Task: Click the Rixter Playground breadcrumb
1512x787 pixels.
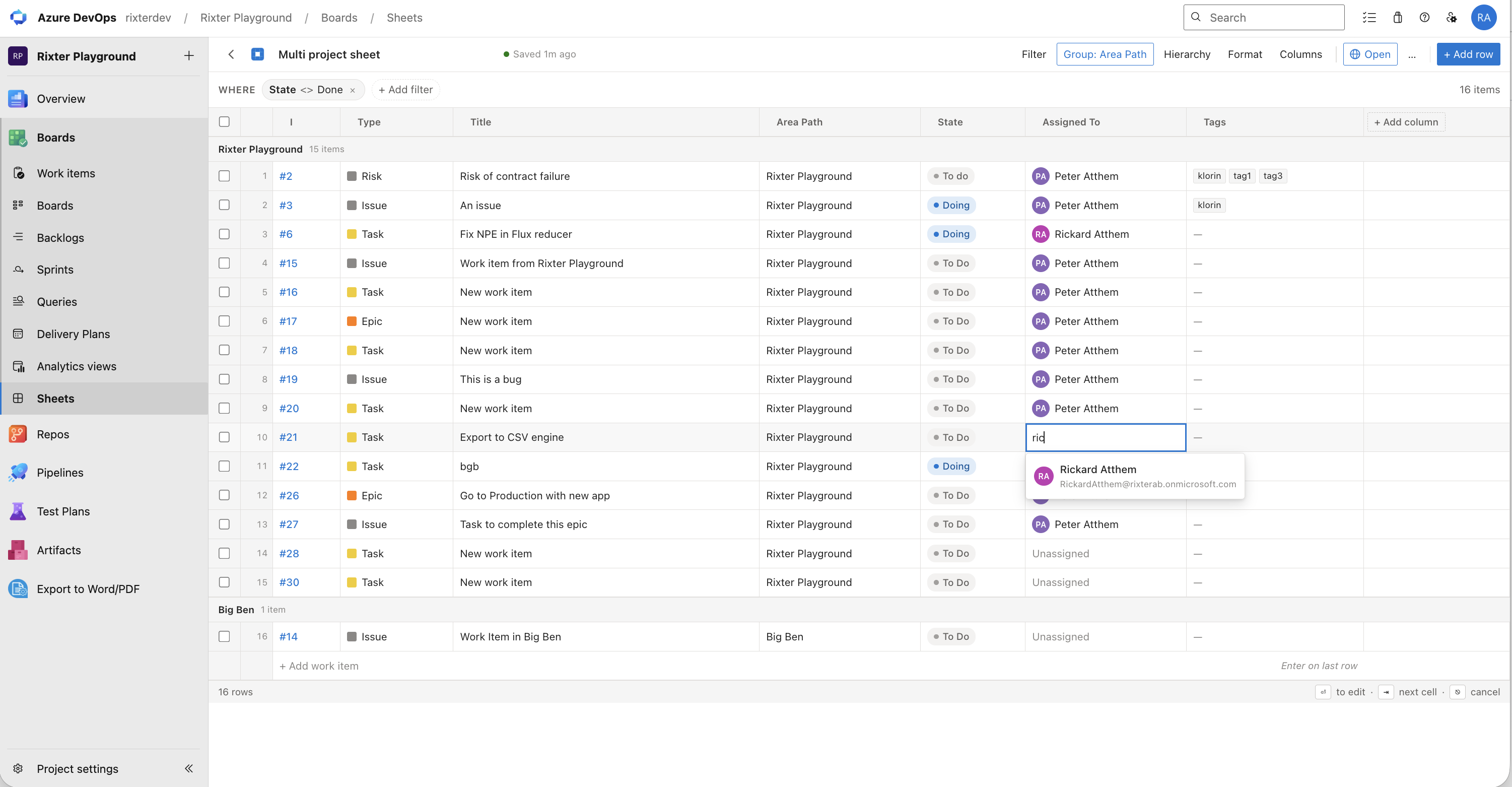Action: 246,18
